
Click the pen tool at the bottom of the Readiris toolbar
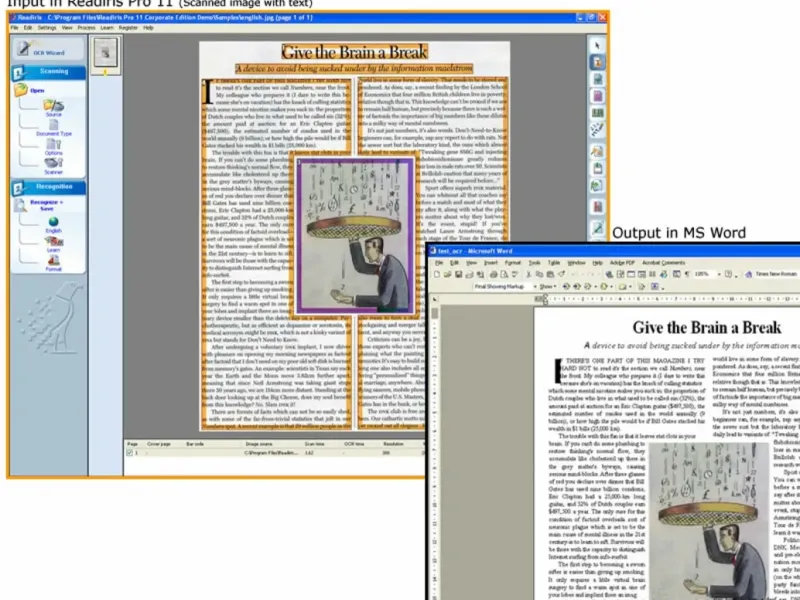[597, 228]
